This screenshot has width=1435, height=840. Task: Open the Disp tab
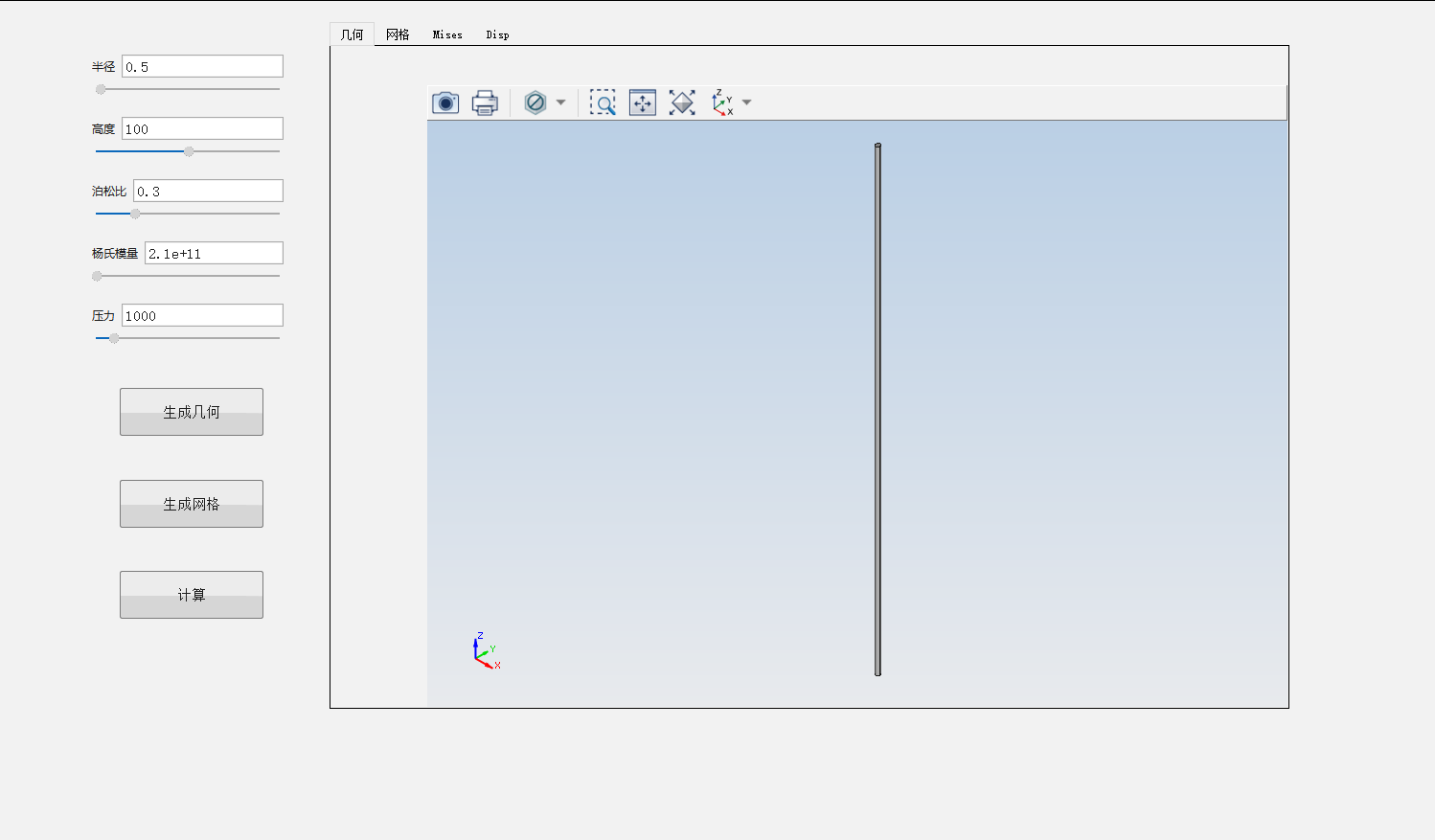[497, 34]
